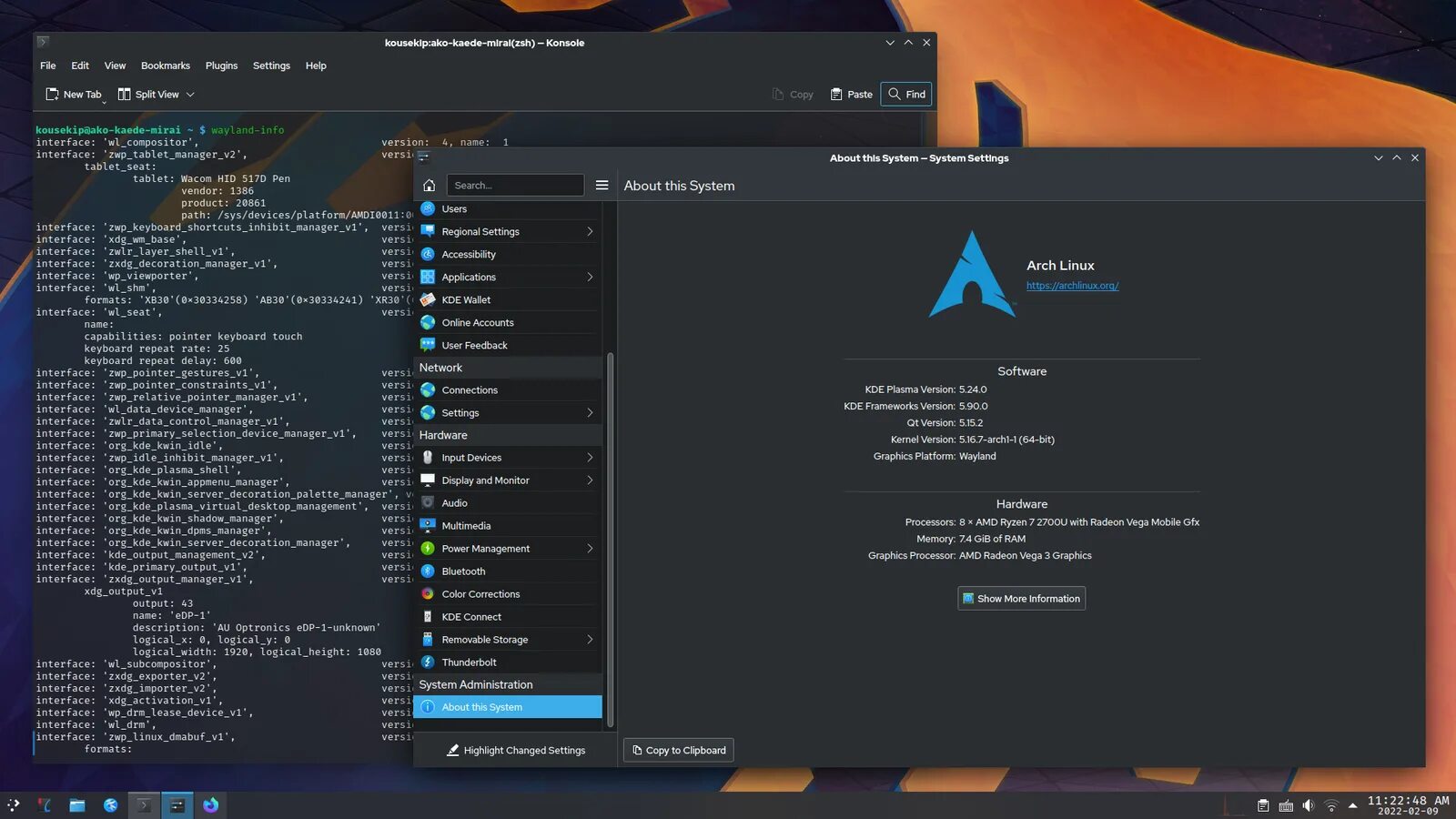Open the Plugins menu in Konsole
Image resolution: width=1456 pixels, height=819 pixels.
click(x=221, y=65)
